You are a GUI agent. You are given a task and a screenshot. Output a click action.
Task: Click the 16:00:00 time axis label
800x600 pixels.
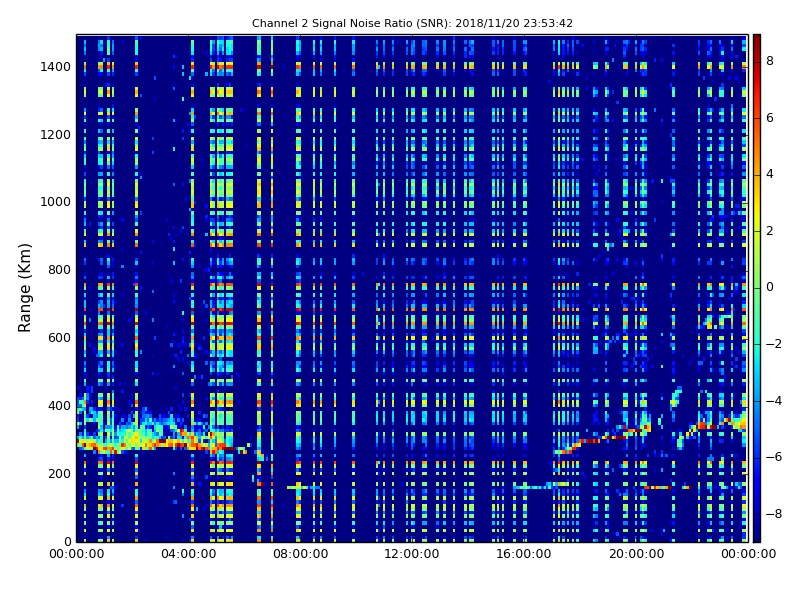click(x=524, y=554)
